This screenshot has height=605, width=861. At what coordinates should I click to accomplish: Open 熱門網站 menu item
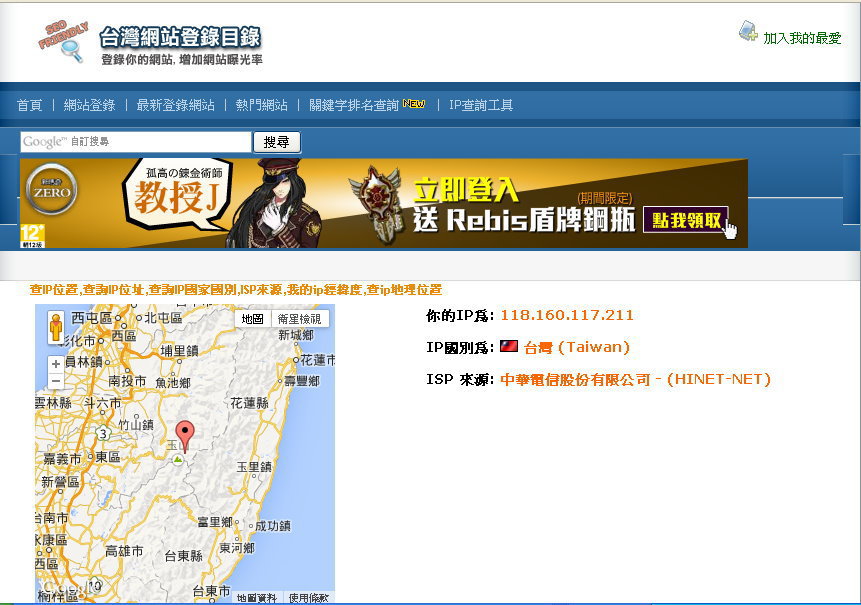point(261,105)
